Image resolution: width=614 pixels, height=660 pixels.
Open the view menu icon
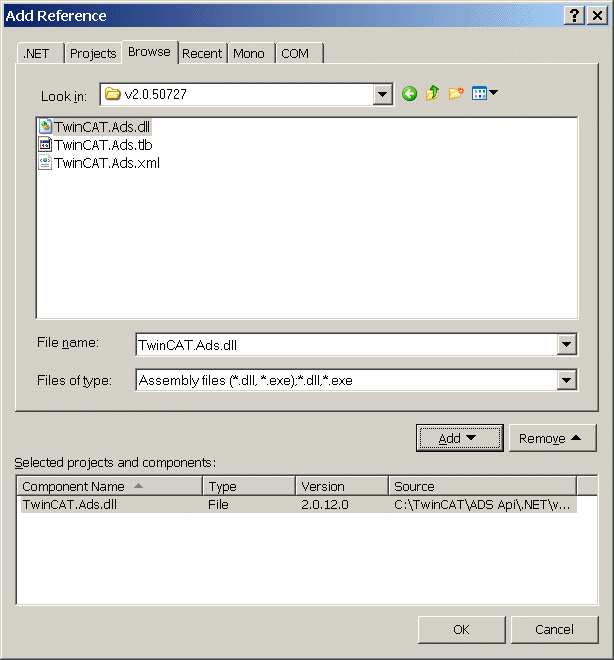click(x=484, y=93)
